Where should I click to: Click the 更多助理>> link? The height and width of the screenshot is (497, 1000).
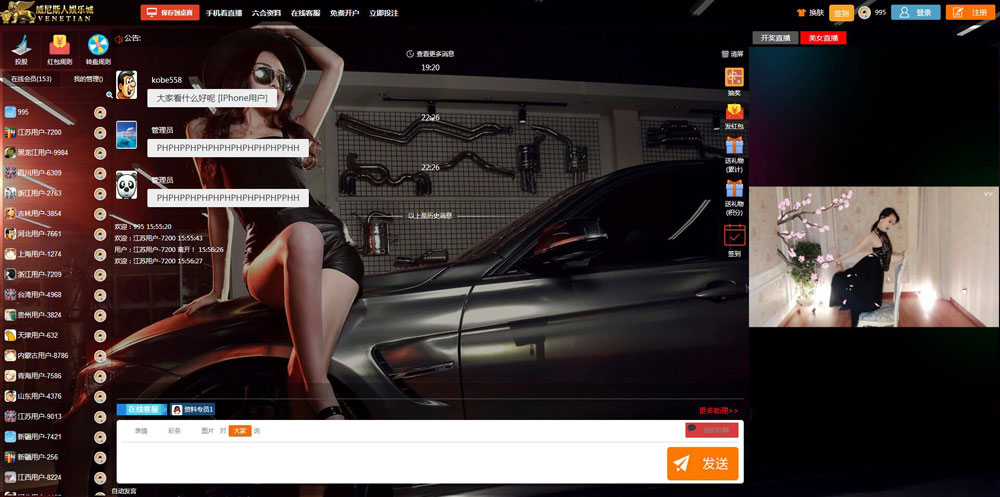(718, 410)
